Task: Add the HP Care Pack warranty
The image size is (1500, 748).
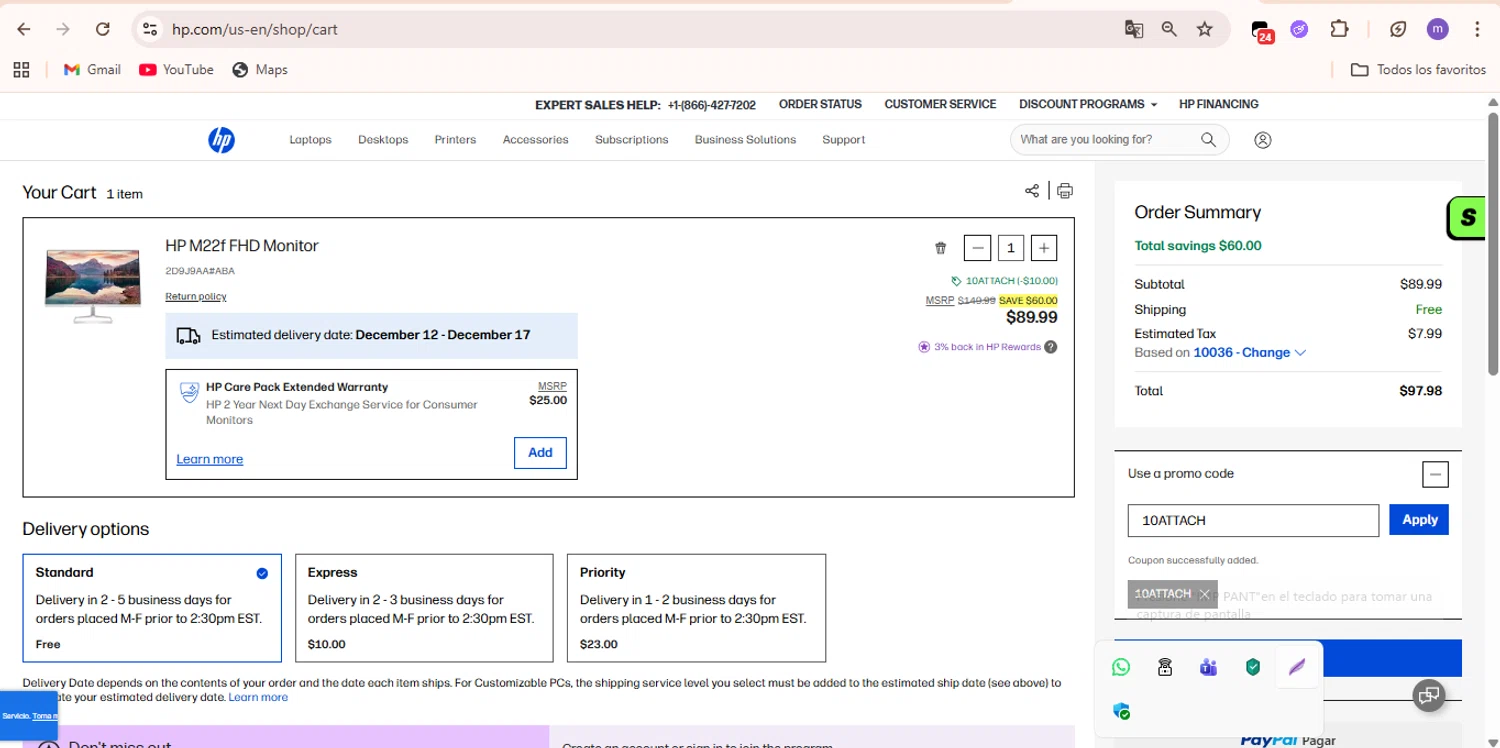Action: [x=540, y=453]
